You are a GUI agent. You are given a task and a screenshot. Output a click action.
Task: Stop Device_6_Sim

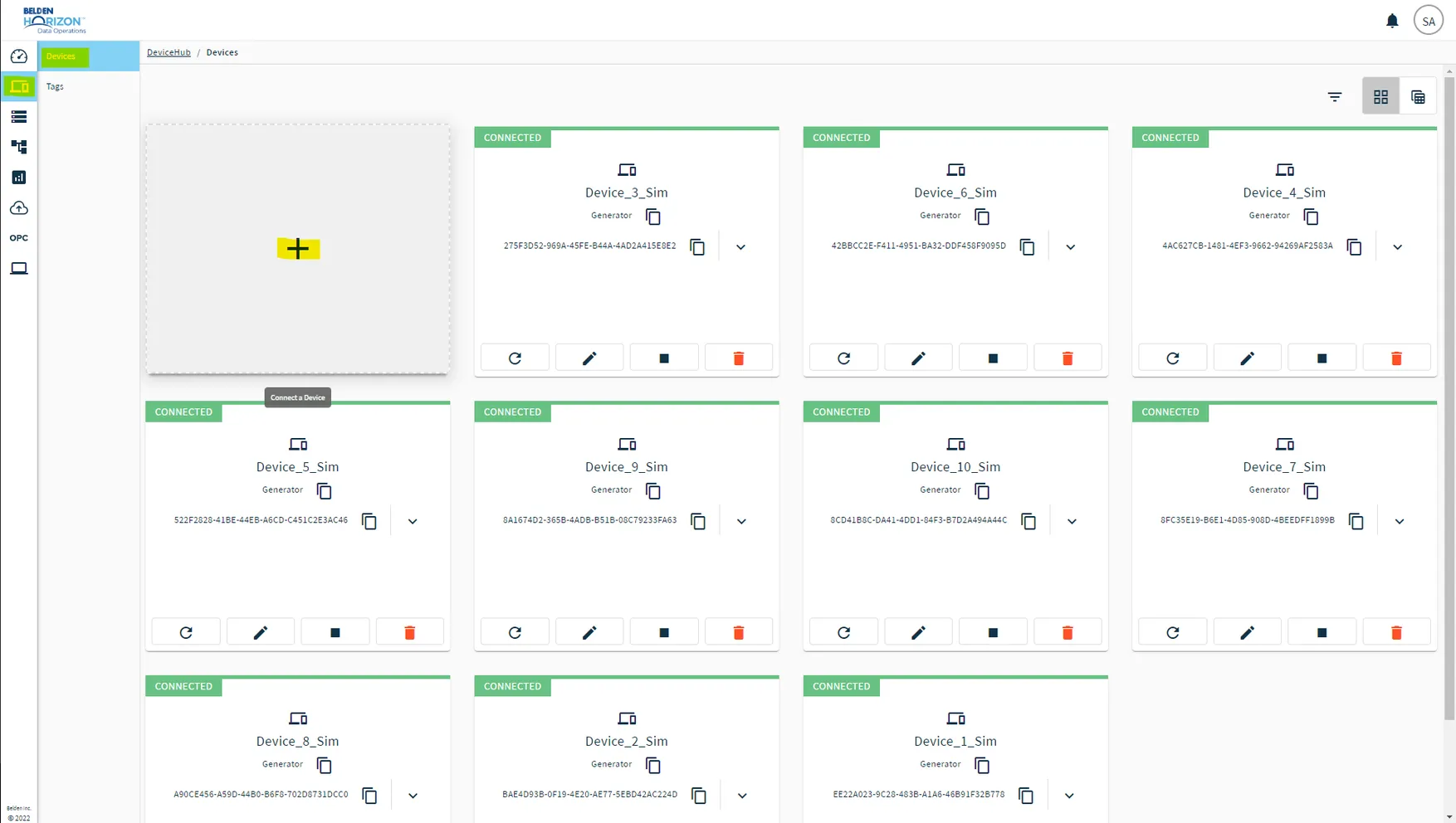(993, 358)
